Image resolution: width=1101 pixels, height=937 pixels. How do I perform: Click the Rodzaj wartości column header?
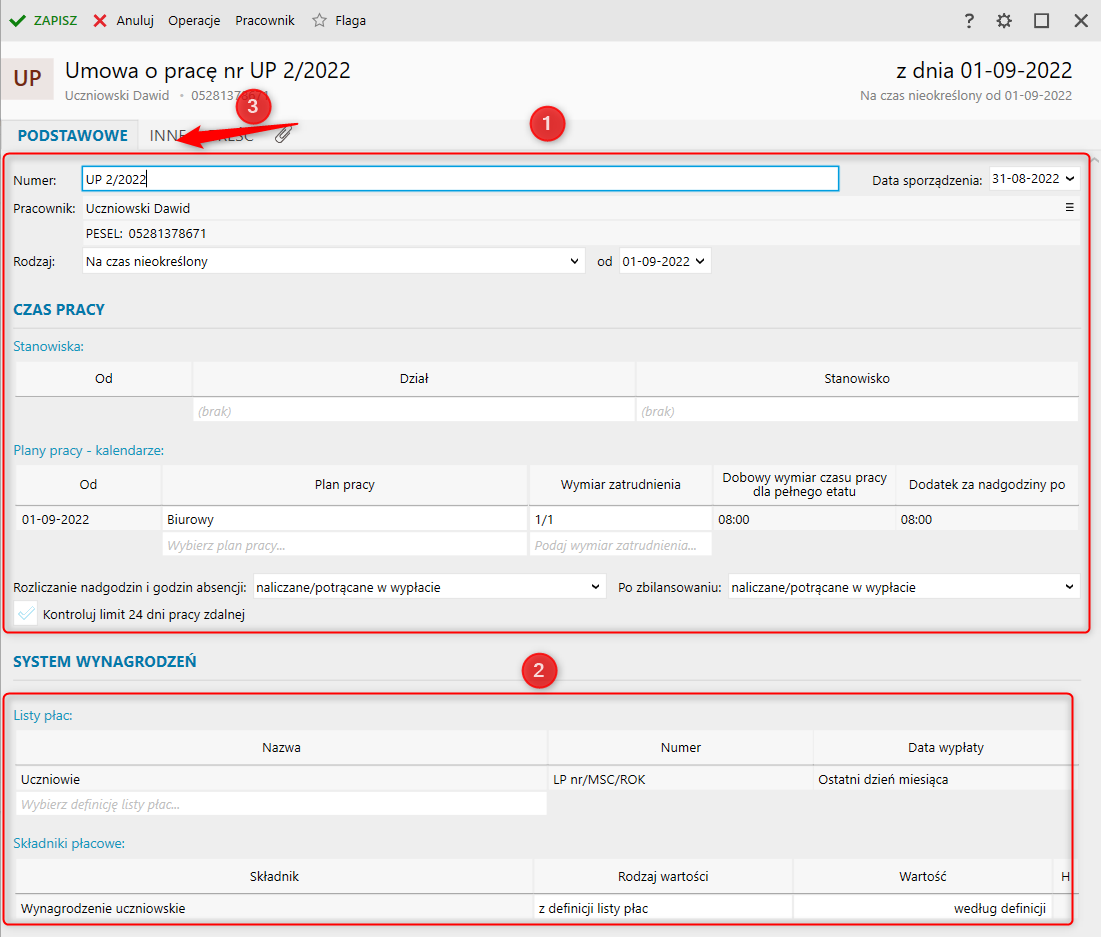(x=663, y=876)
